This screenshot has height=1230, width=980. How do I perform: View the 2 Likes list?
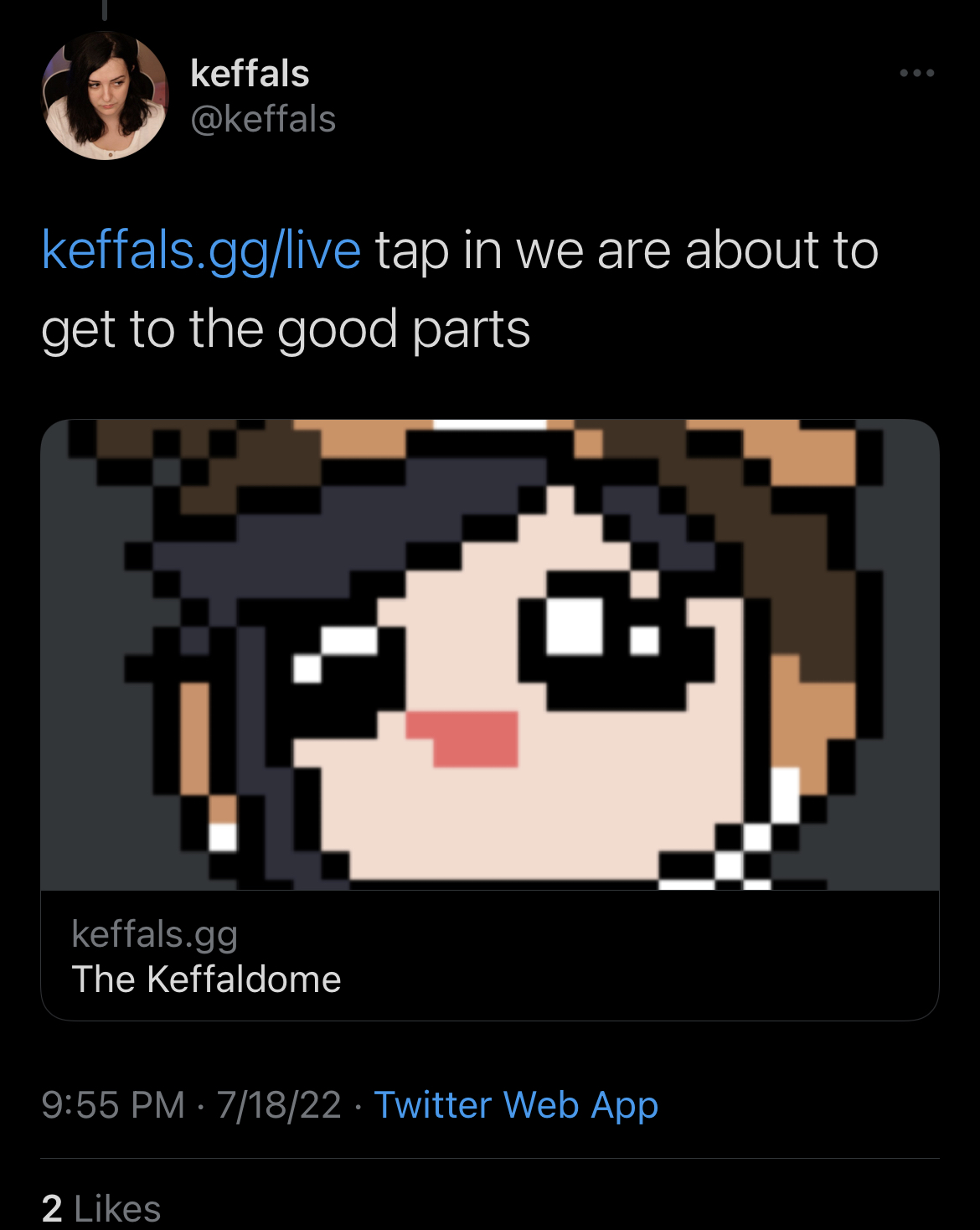[x=101, y=1208]
